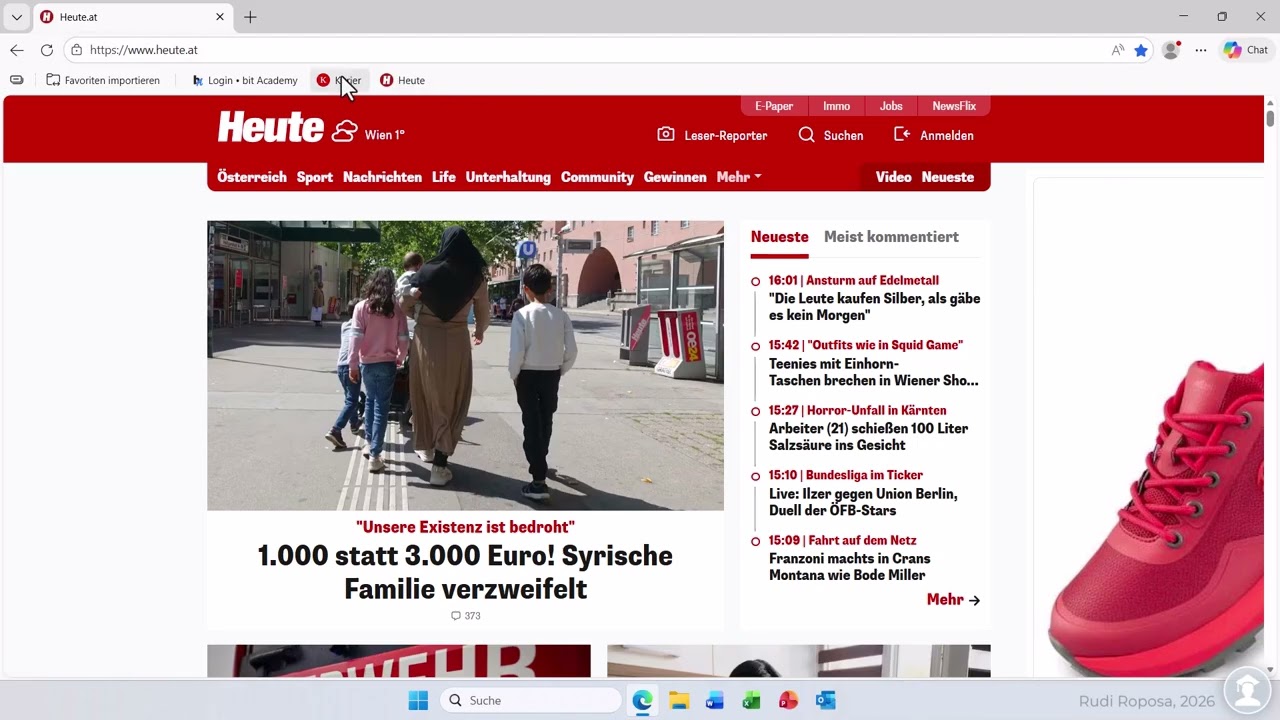Open PowerPoint from taskbar
The image size is (1280, 720).
click(789, 700)
